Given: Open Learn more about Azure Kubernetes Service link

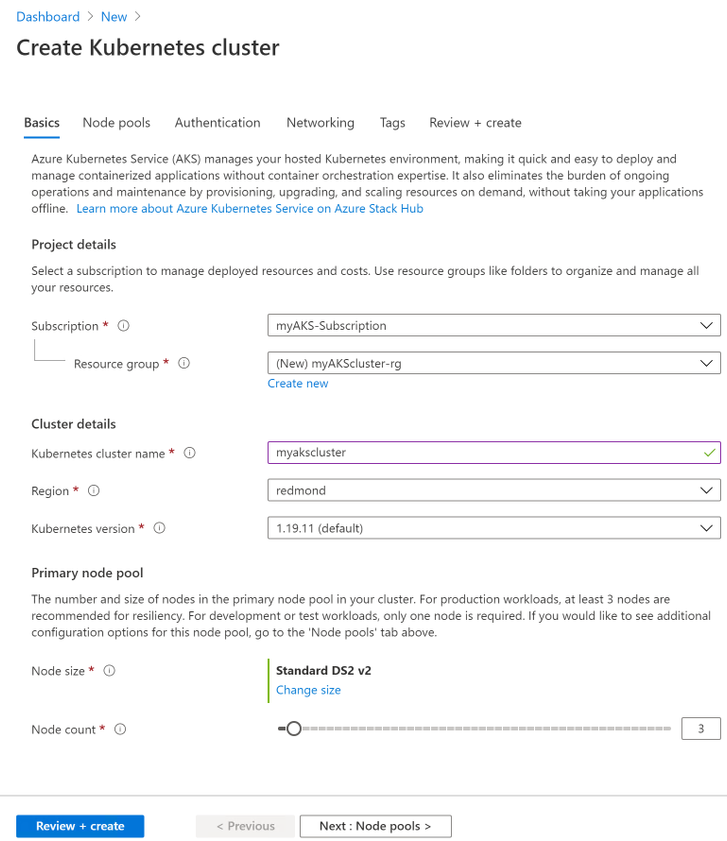Looking at the screenshot, I should [x=249, y=209].
